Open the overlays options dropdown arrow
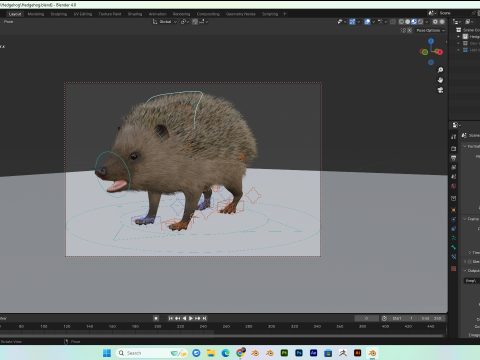The height and width of the screenshot is (360, 480). (374, 22)
